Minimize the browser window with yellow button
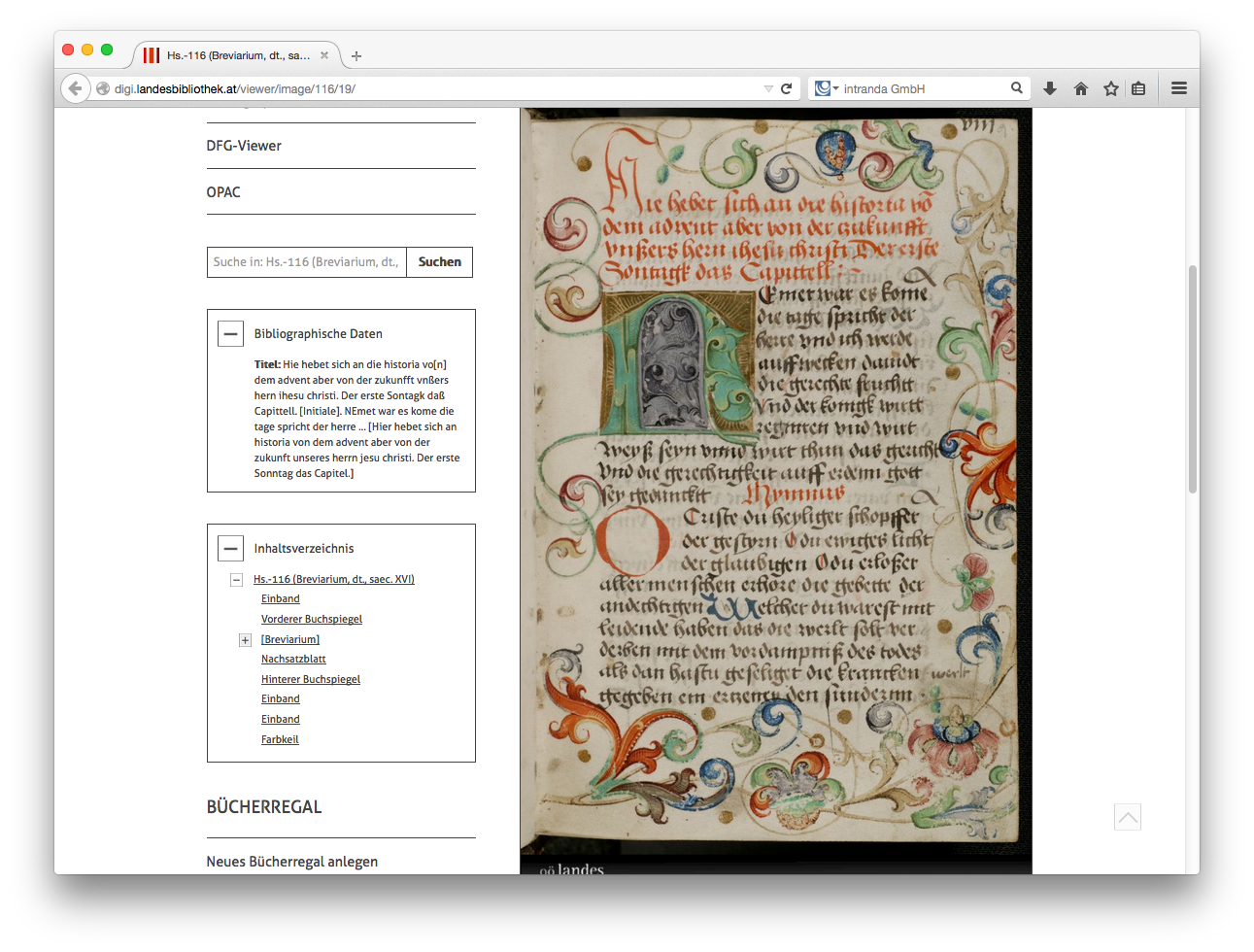 pyautogui.click(x=87, y=50)
